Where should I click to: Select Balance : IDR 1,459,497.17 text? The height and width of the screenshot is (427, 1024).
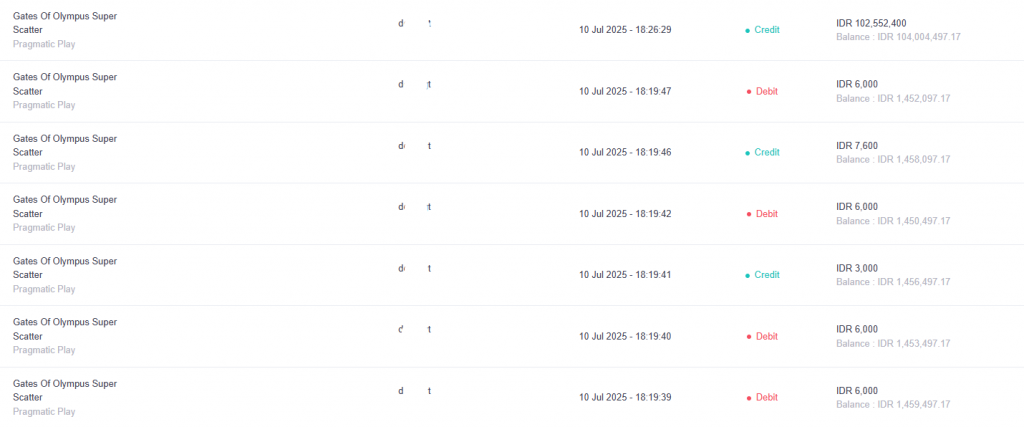(893, 404)
